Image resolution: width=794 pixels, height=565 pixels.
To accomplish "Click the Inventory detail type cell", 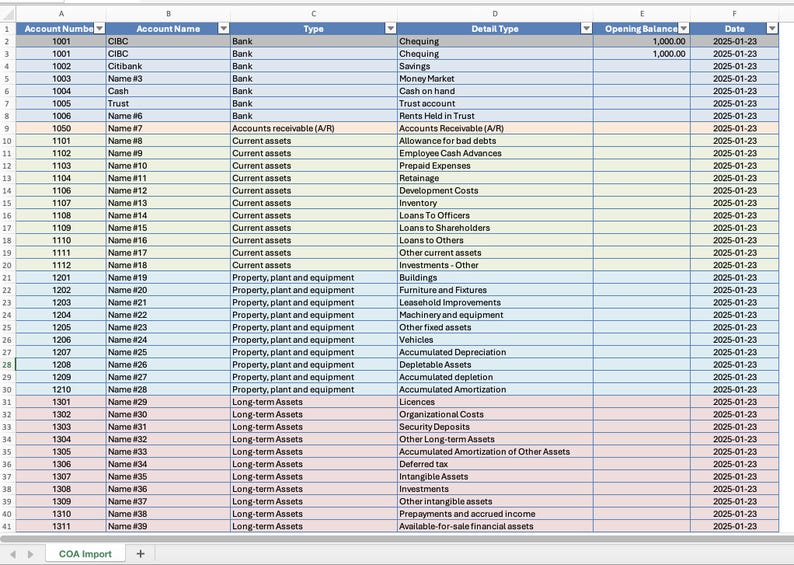I will (x=495, y=203).
